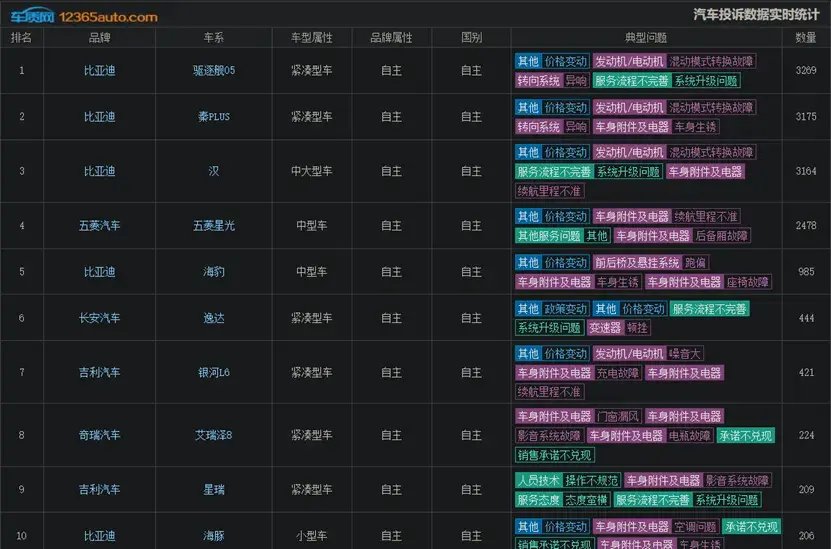Open the 长安汽车 brand link
This screenshot has width=831, height=549.
click(x=99, y=318)
